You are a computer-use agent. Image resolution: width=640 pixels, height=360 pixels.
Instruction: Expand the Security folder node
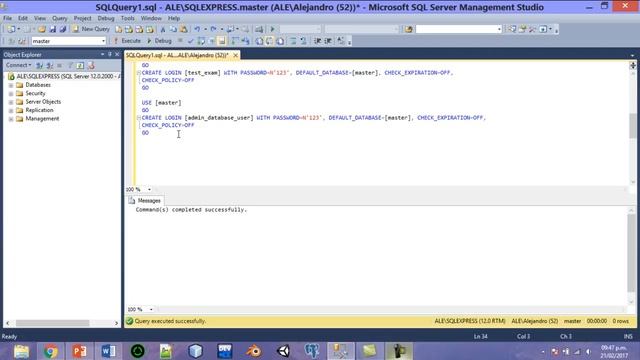click(x=11, y=94)
